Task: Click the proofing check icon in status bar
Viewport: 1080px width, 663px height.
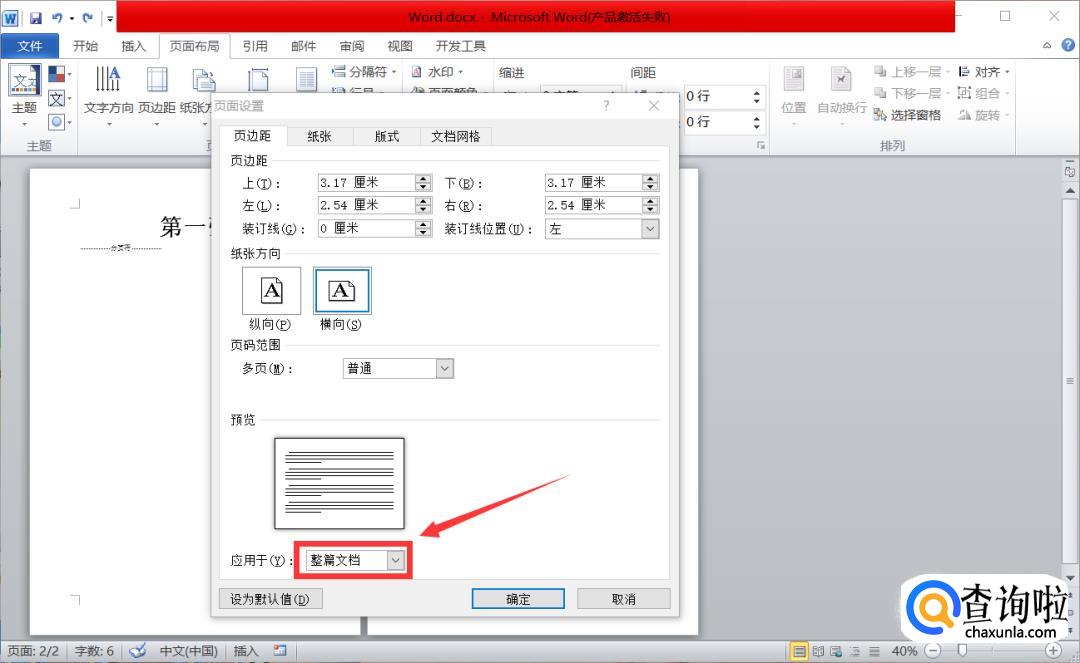Action: click(x=138, y=651)
